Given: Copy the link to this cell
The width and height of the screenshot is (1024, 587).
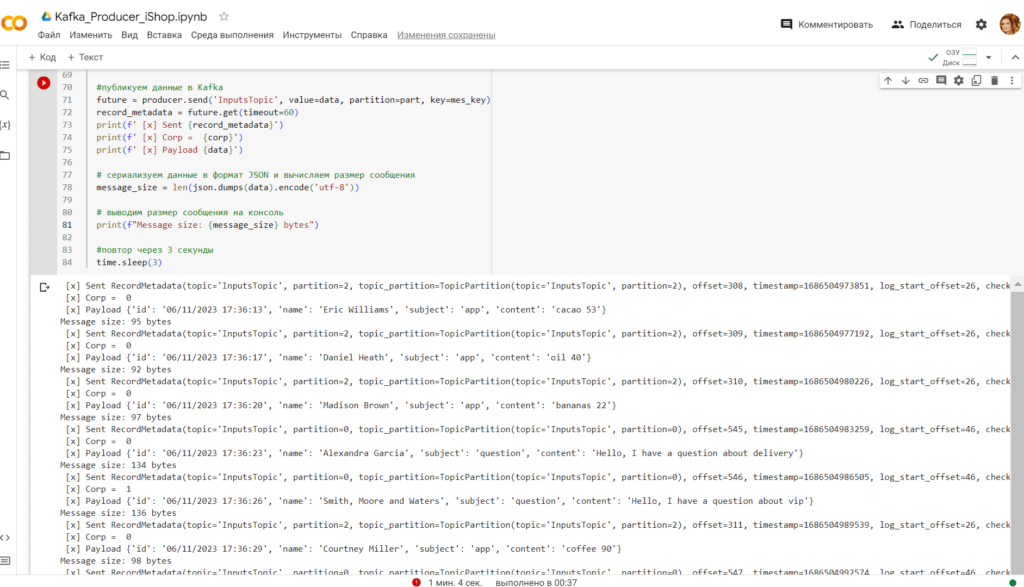Looking at the screenshot, I should pos(923,81).
